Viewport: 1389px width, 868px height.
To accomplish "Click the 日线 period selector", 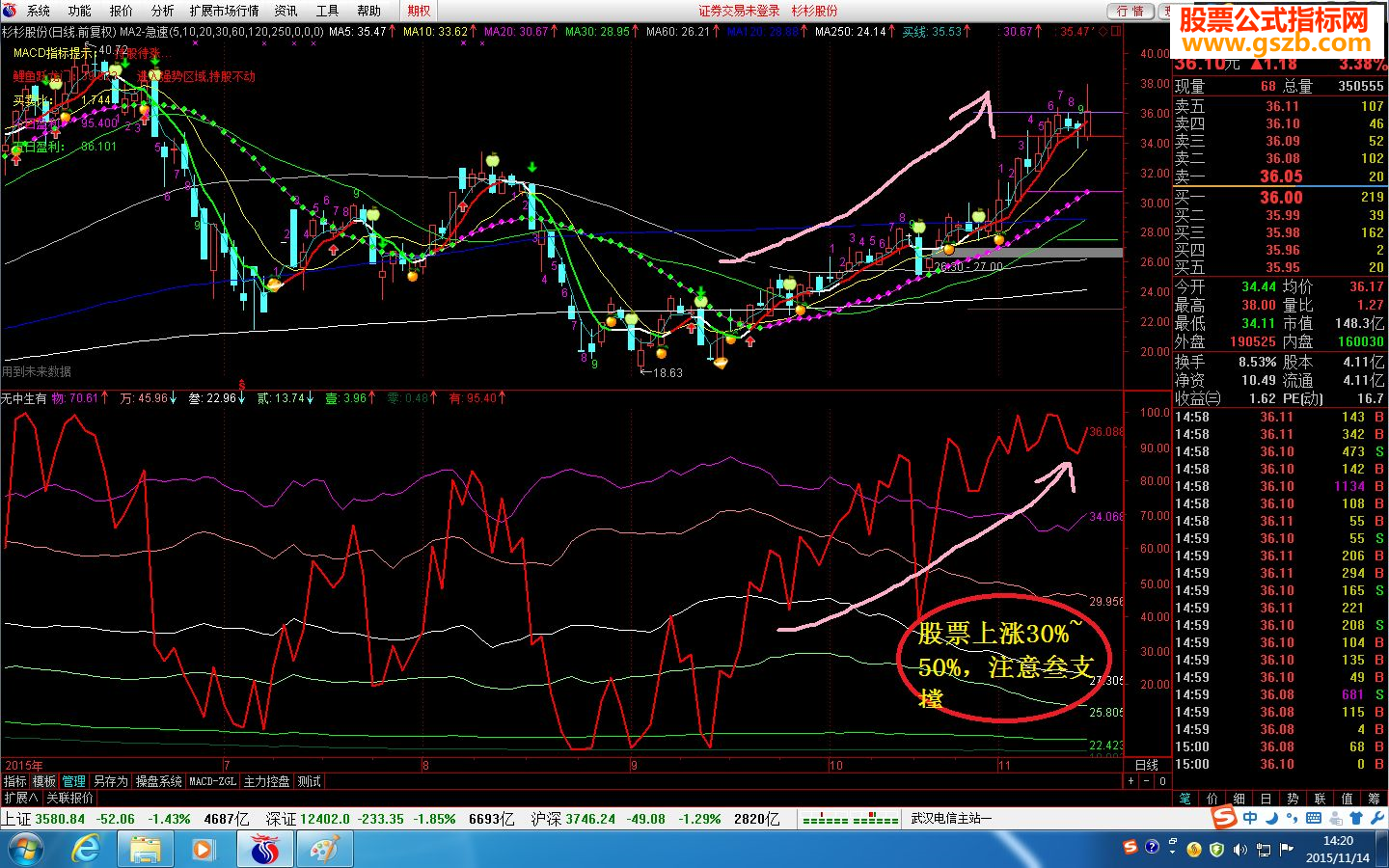I will (1147, 765).
